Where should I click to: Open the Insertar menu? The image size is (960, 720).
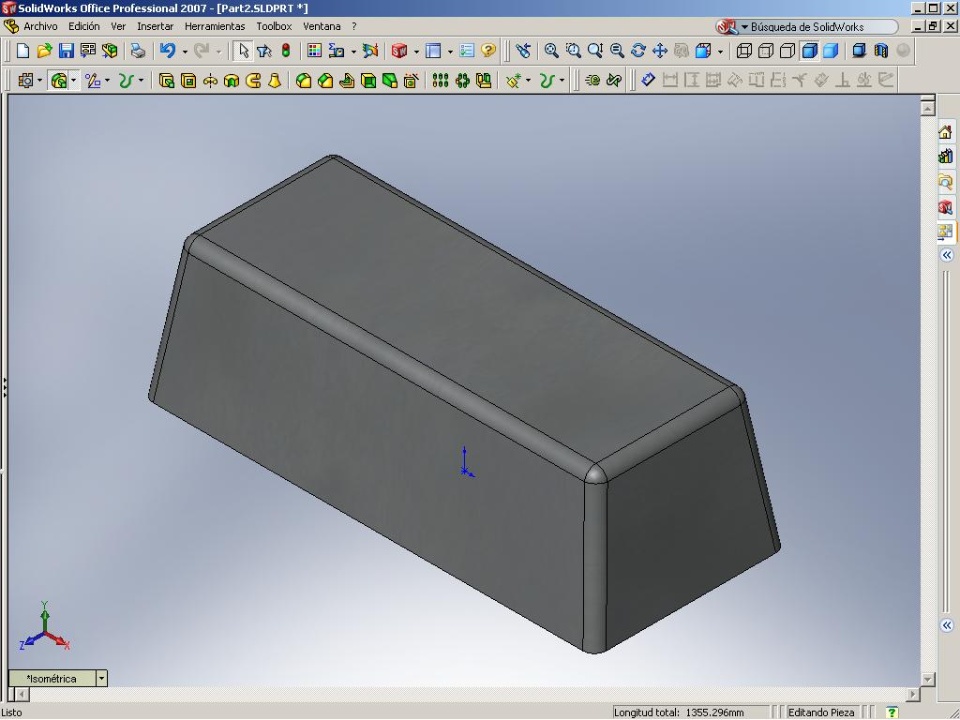[155, 26]
